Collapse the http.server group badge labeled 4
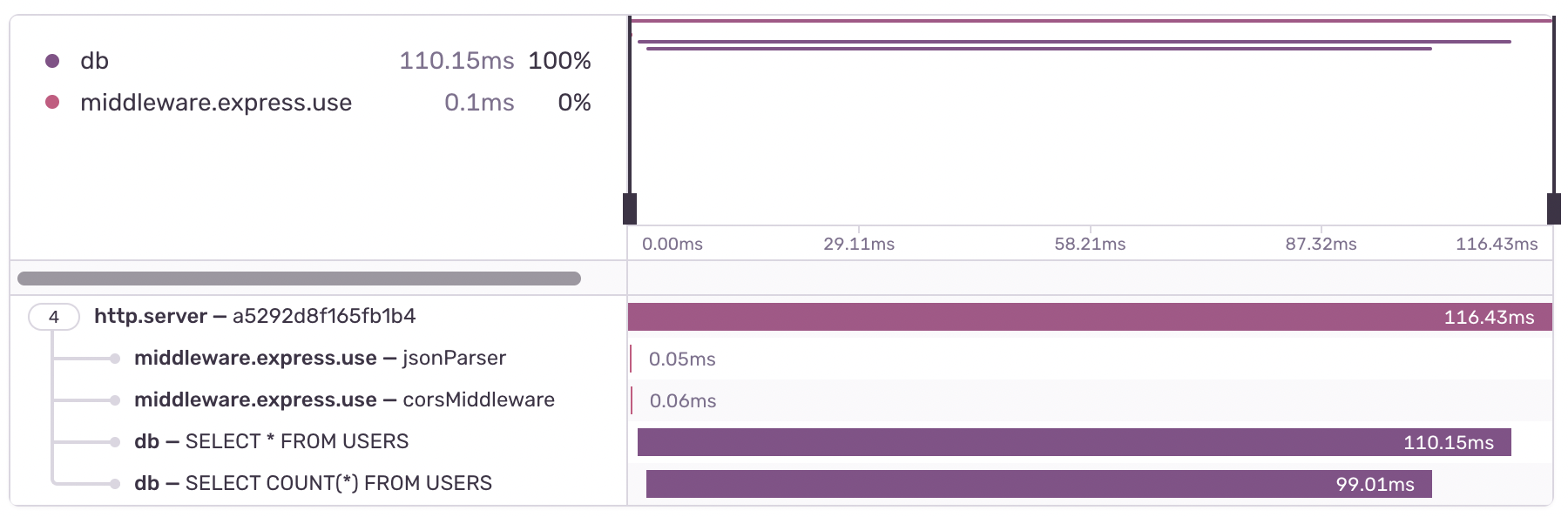 [x=55, y=317]
